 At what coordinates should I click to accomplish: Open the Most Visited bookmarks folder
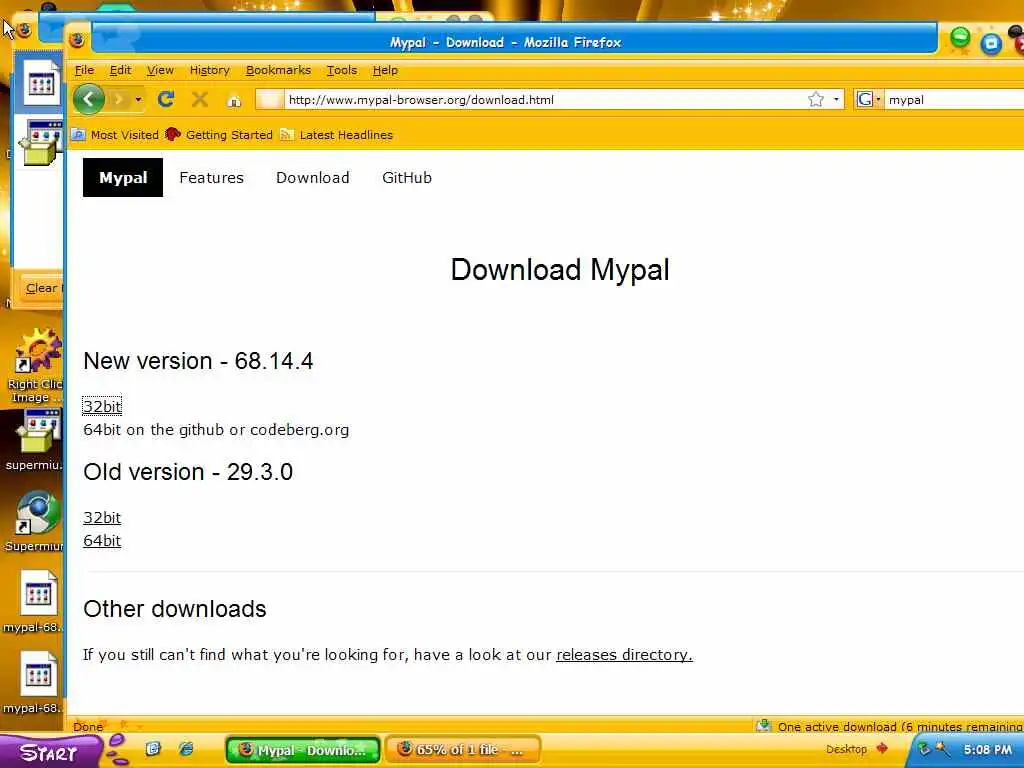click(x=115, y=135)
